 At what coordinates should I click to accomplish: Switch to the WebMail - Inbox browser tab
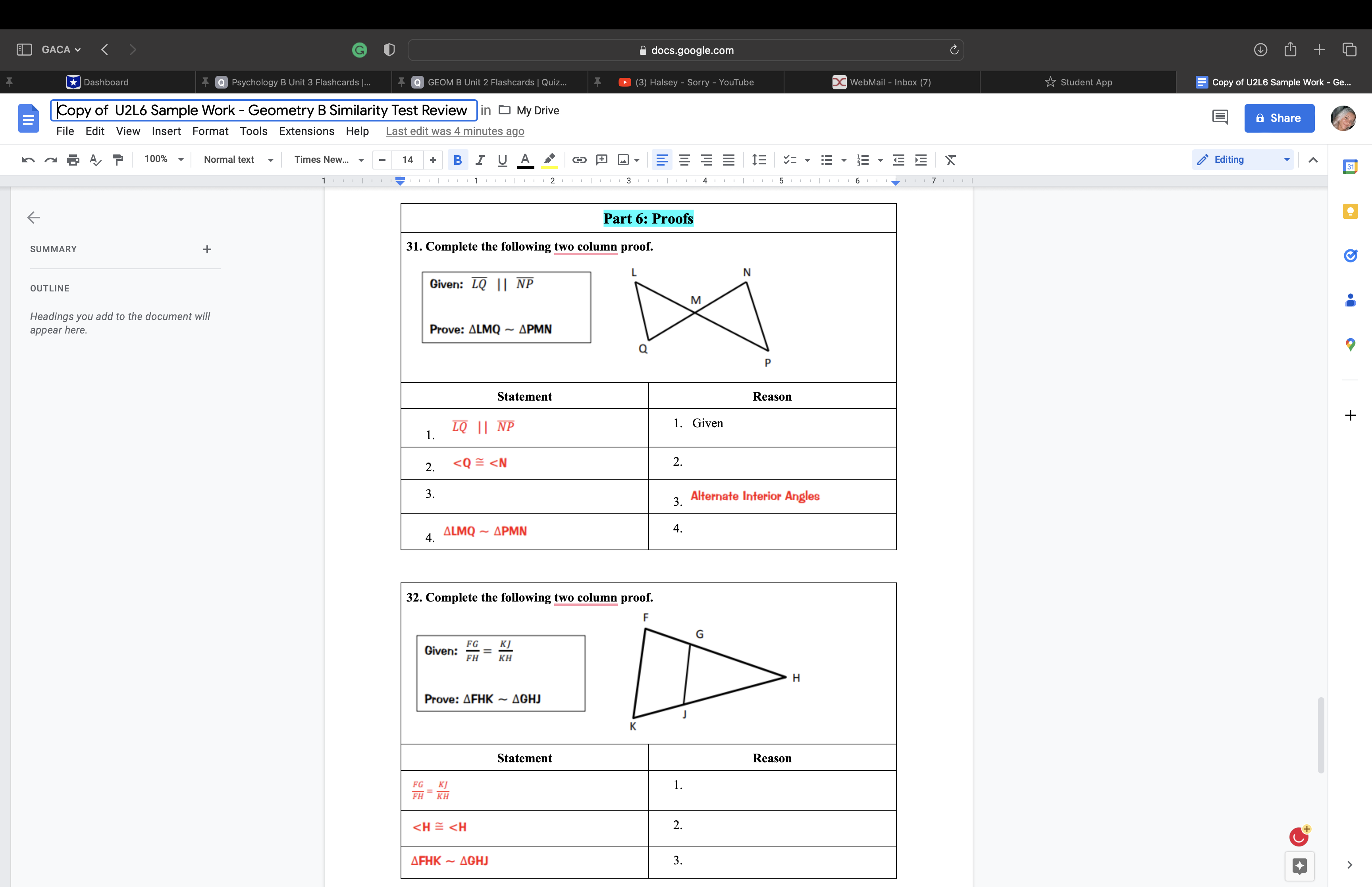(890, 82)
